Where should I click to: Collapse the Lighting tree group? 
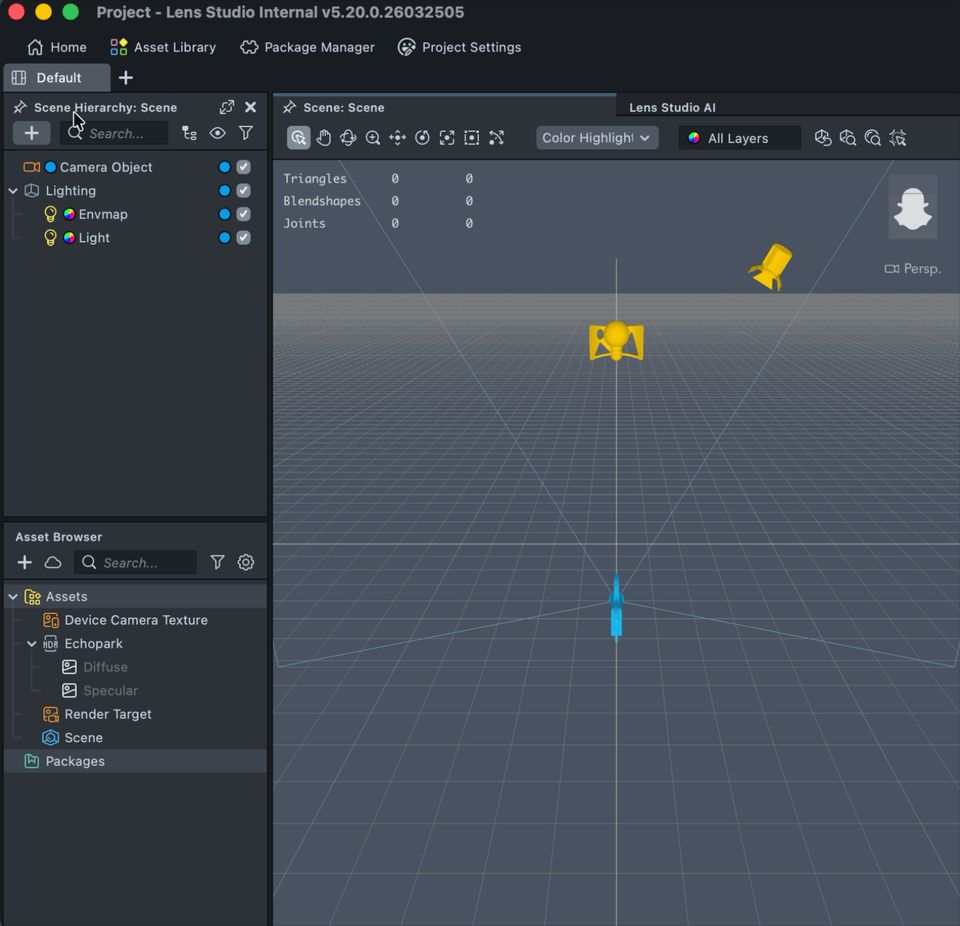point(13,191)
